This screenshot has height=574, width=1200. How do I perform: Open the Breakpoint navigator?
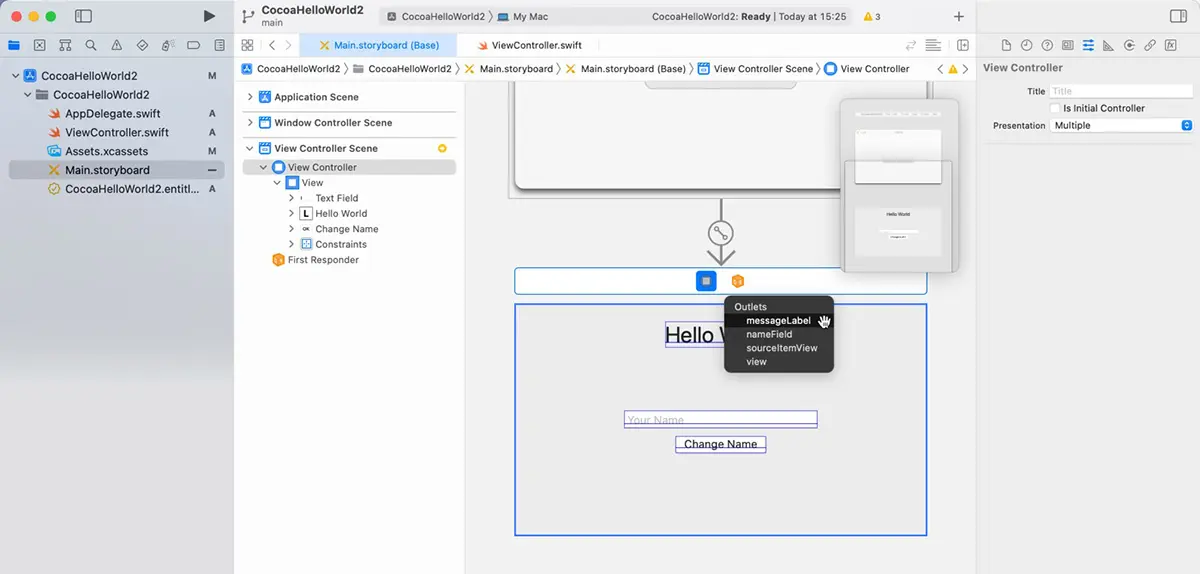pos(194,45)
